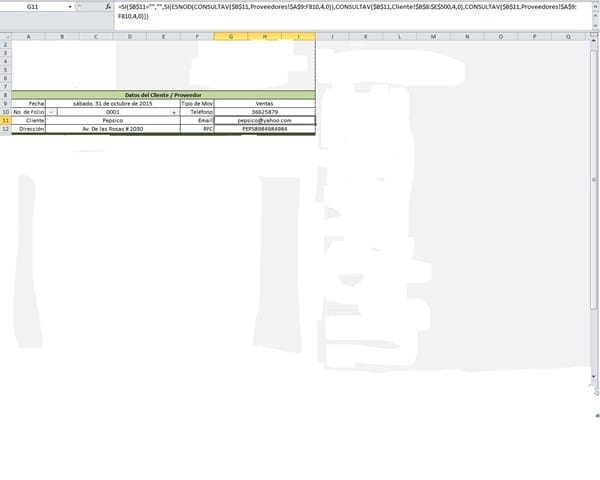Click the 'pepsico@yahoo.com' cell

pos(264,121)
